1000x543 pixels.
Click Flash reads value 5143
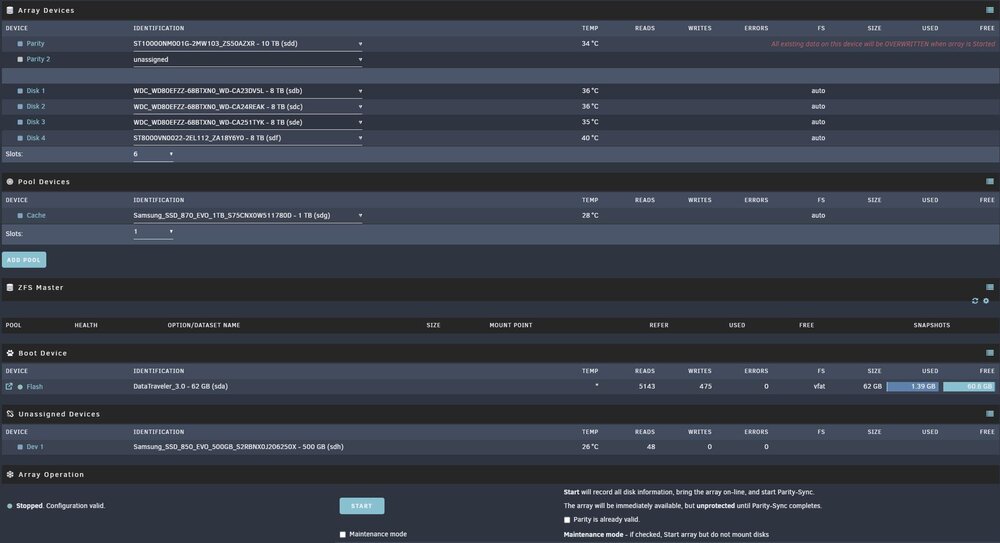[x=647, y=387]
